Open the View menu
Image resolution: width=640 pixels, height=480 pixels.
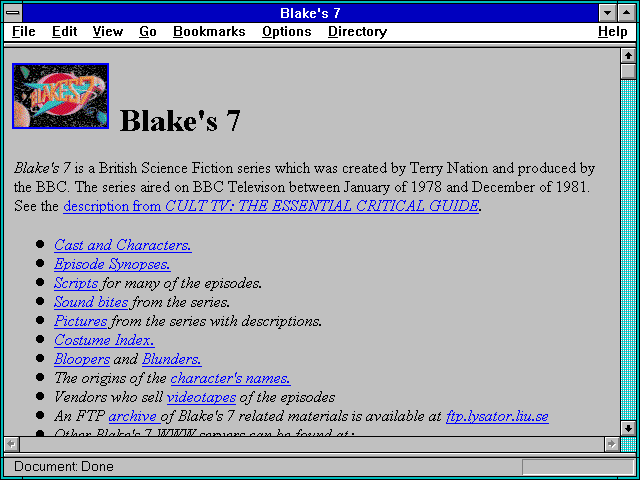point(108,32)
